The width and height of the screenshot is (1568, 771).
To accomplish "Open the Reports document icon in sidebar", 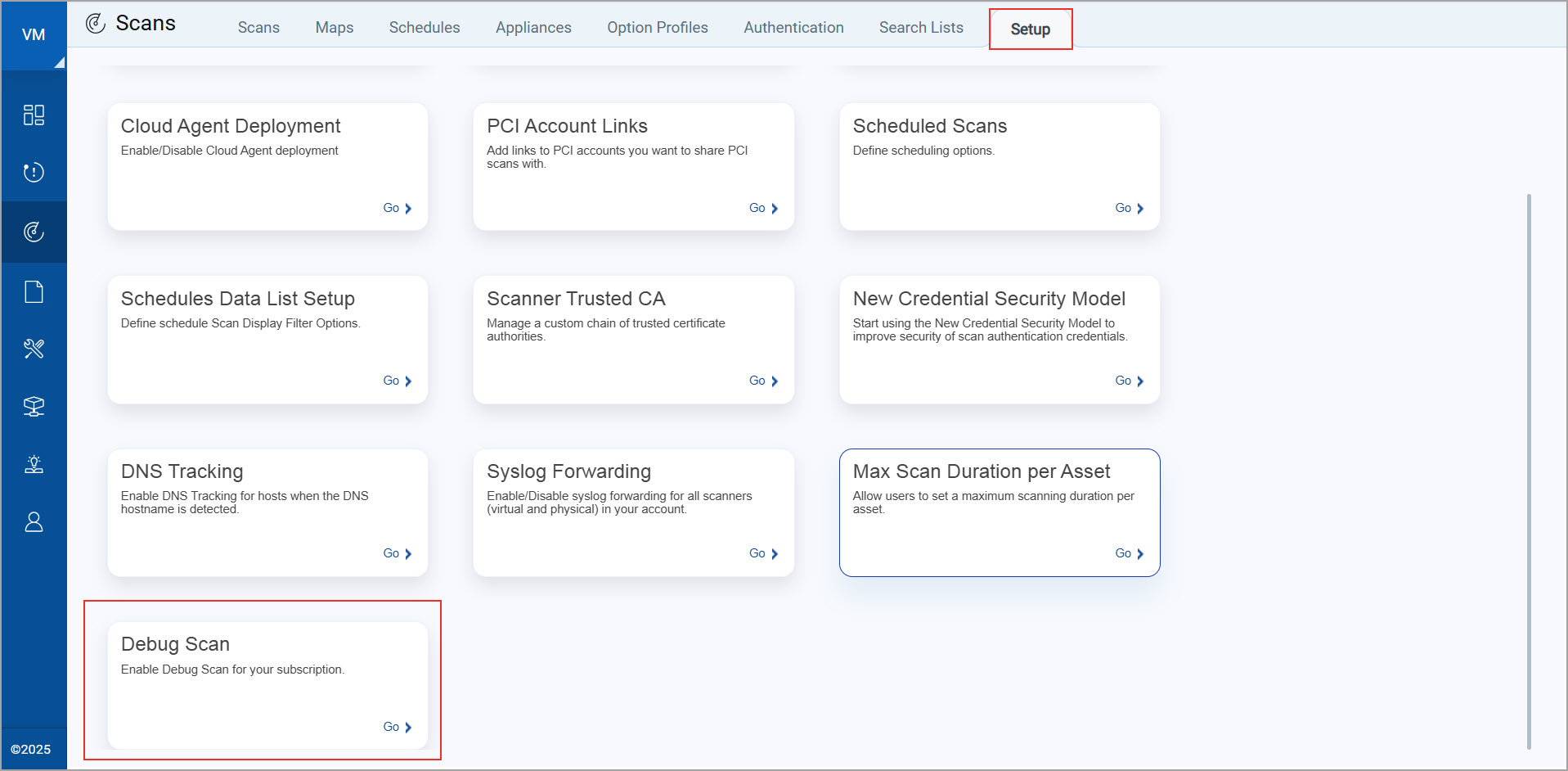I will coord(34,291).
